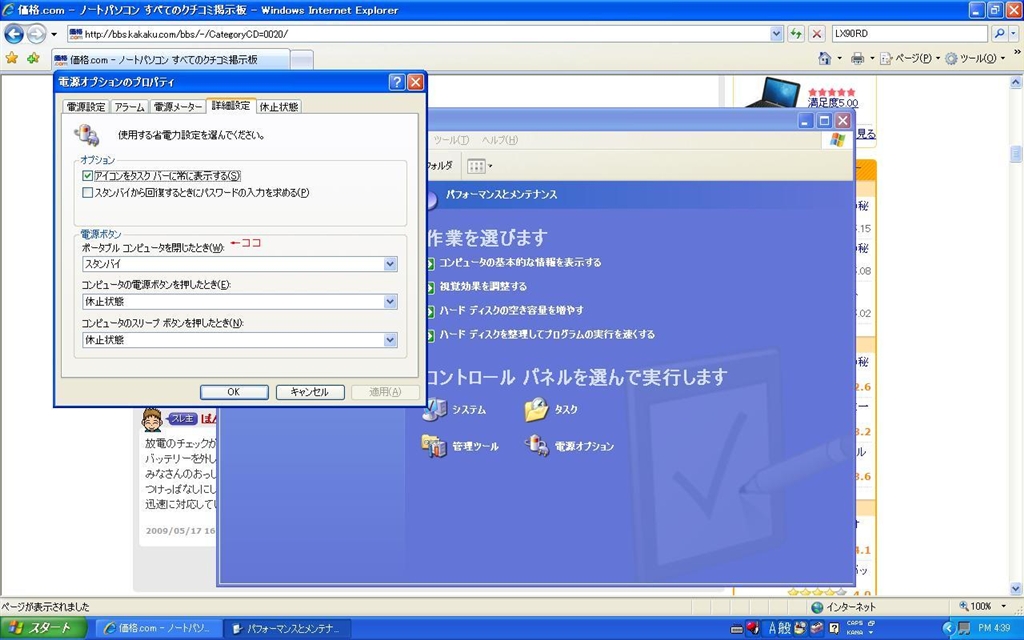Click the Windows スタート button
This screenshot has width=1024, height=640.
point(42,628)
